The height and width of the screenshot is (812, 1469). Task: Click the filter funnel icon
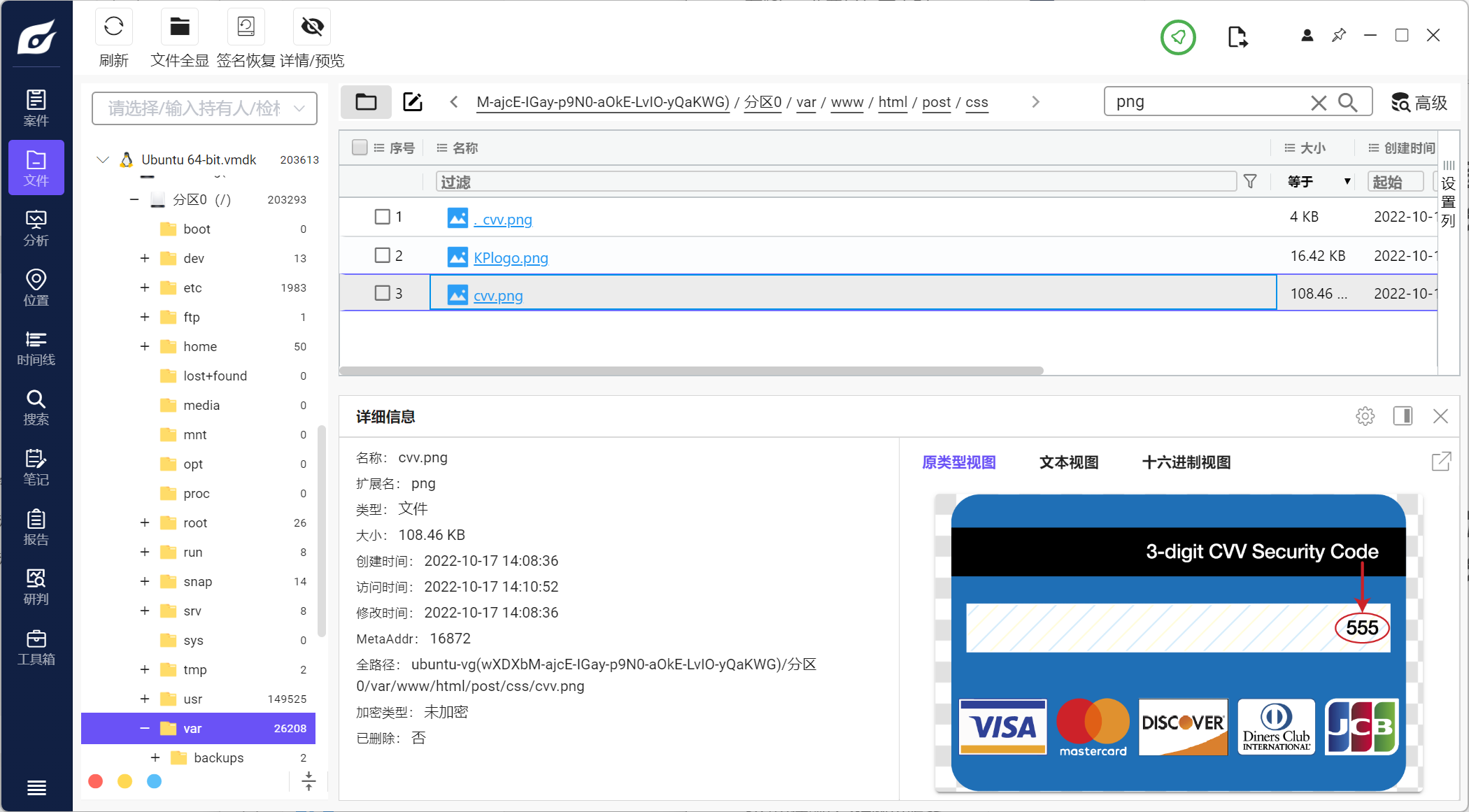coord(1250,182)
